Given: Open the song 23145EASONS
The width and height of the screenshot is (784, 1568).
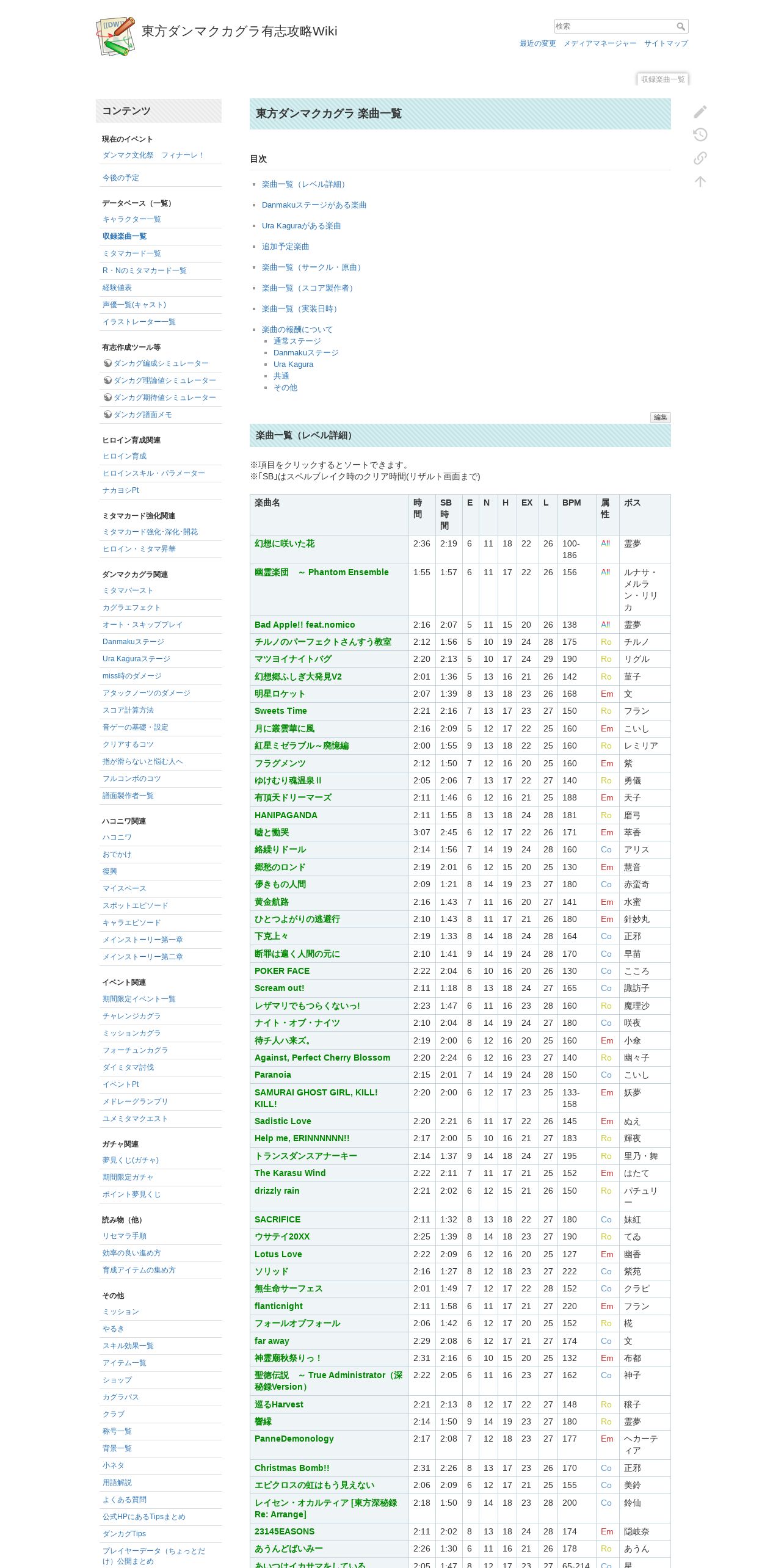Looking at the screenshot, I should tap(285, 1531).
